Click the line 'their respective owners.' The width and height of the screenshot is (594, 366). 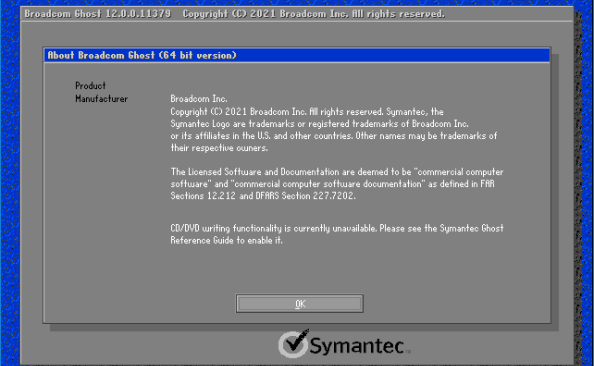coord(219,148)
